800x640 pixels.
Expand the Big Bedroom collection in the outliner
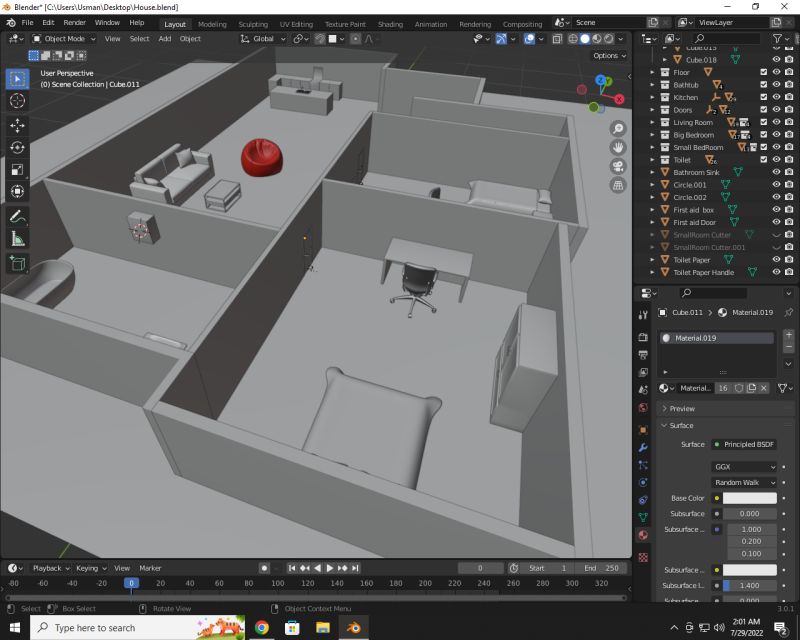point(652,135)
